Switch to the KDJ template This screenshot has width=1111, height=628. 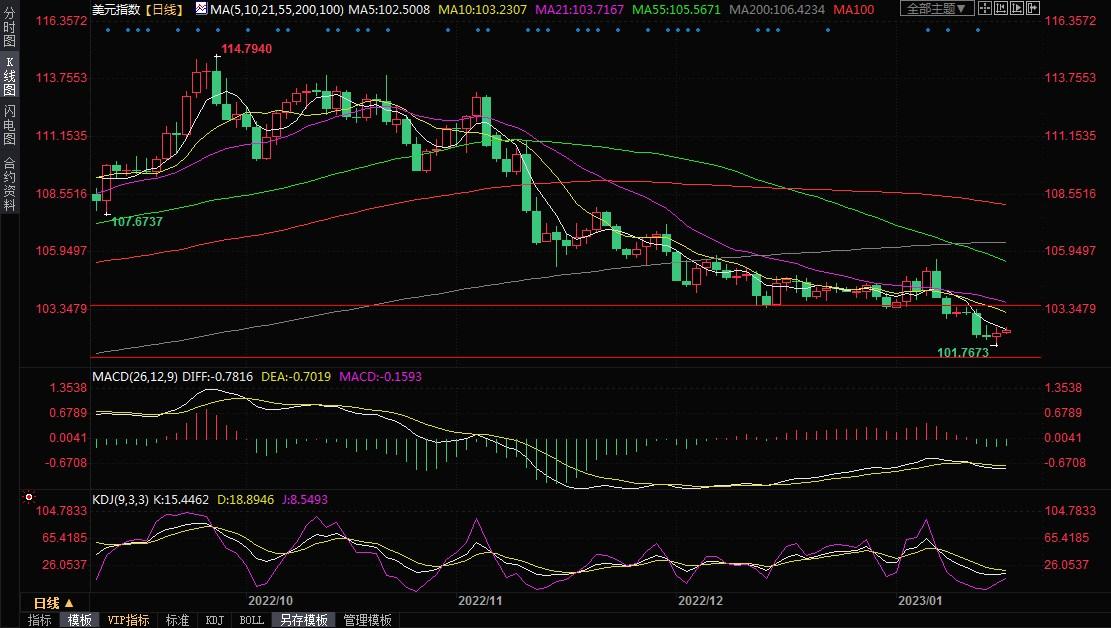click(x=214, y=620)
